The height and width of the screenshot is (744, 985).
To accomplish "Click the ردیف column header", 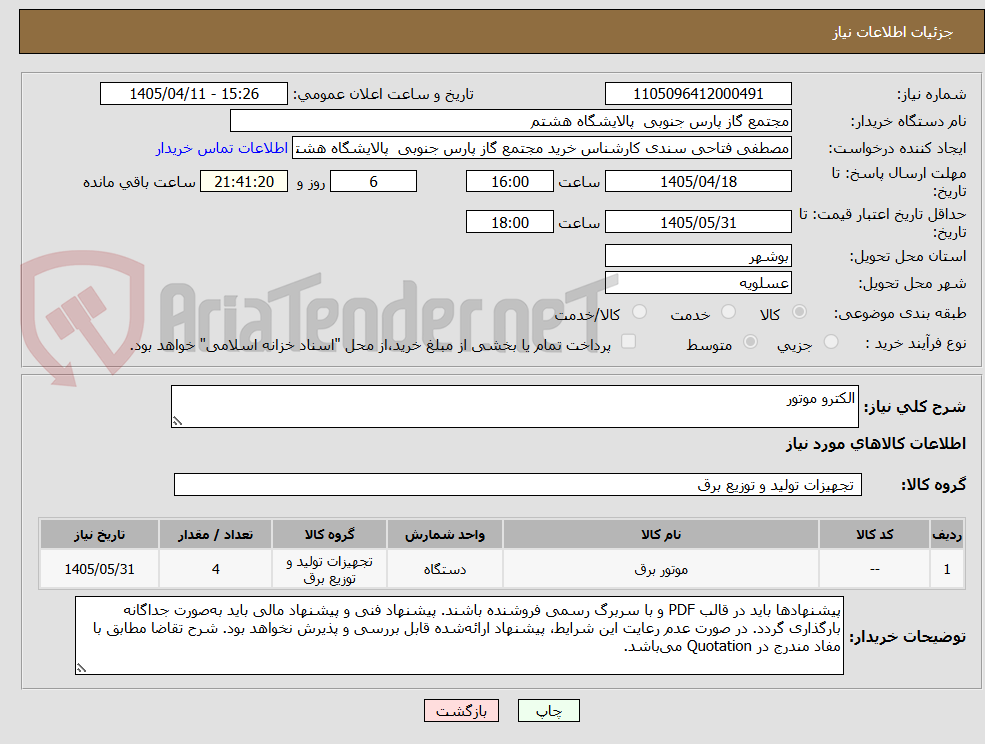I will [x=947, y=534].
